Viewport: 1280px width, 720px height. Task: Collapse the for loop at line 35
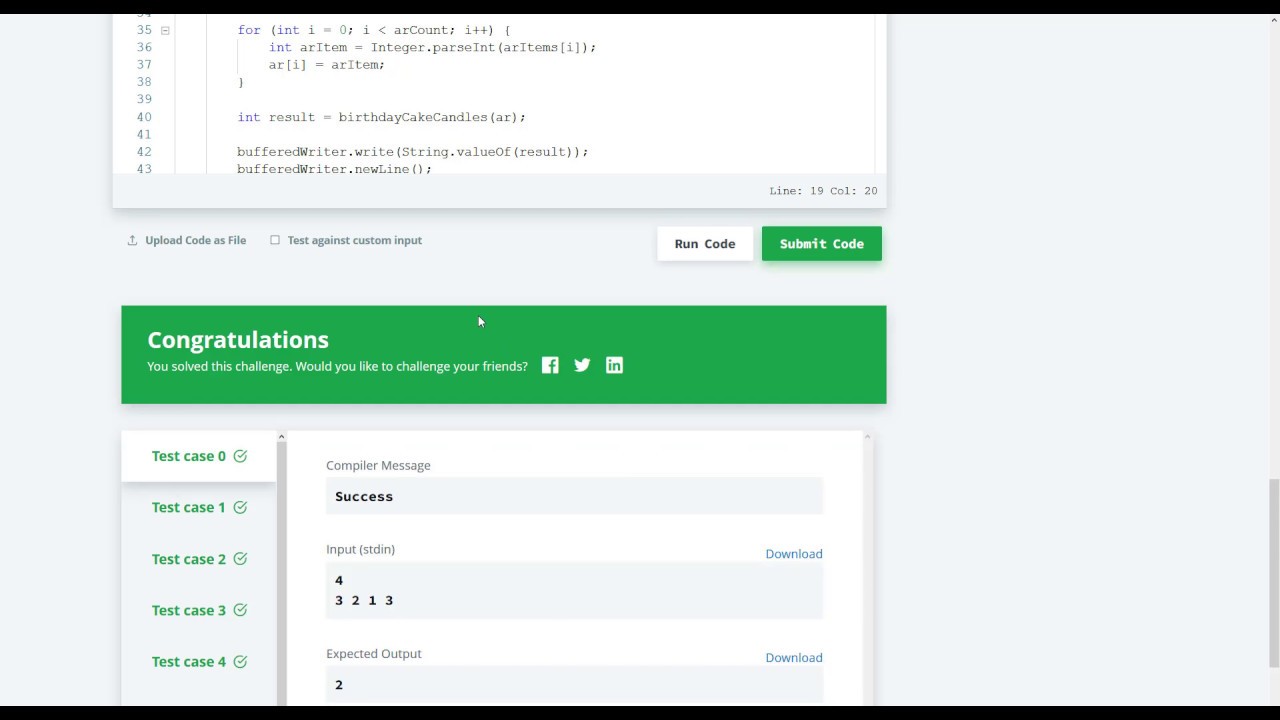click(165, 30)
